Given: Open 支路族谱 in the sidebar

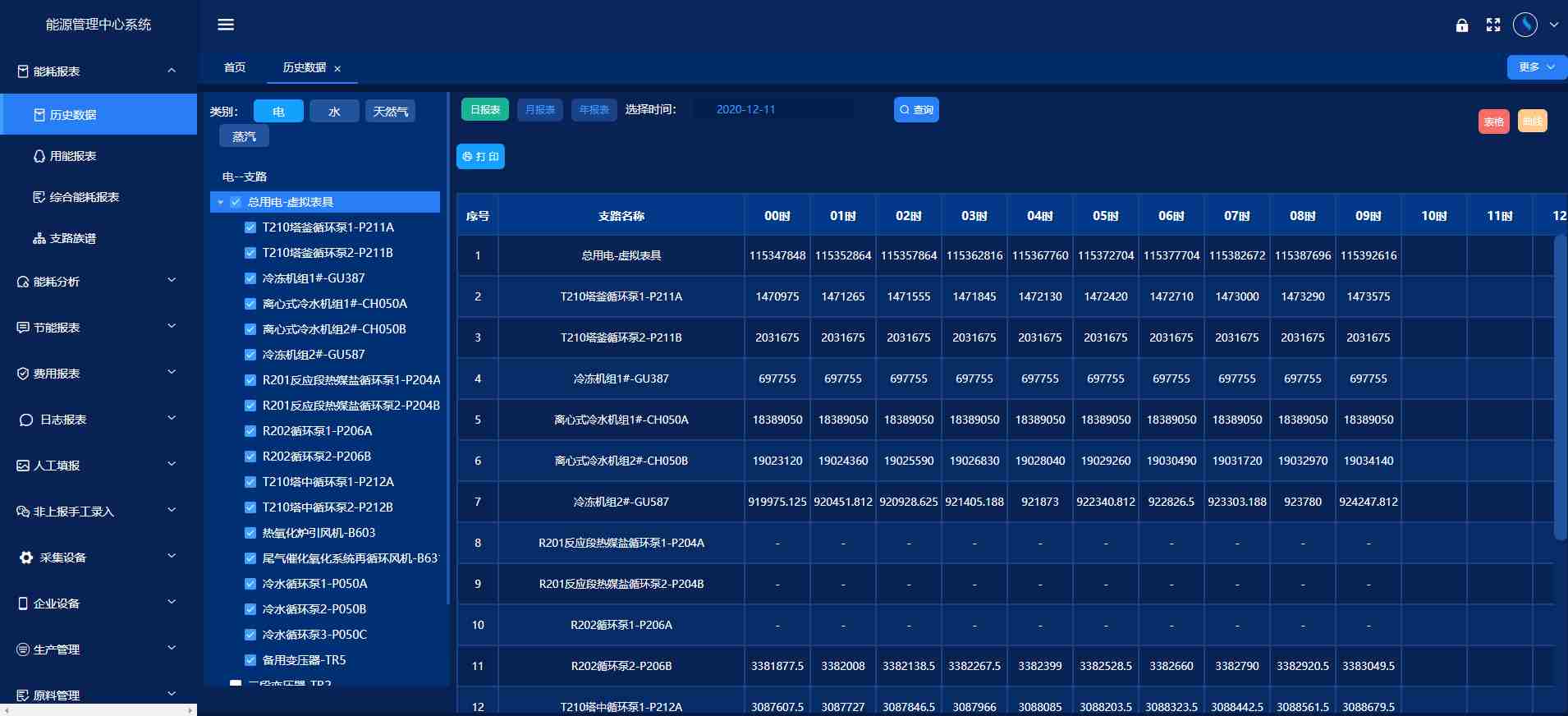Looking at the screenshot, I should click(72, 238).
